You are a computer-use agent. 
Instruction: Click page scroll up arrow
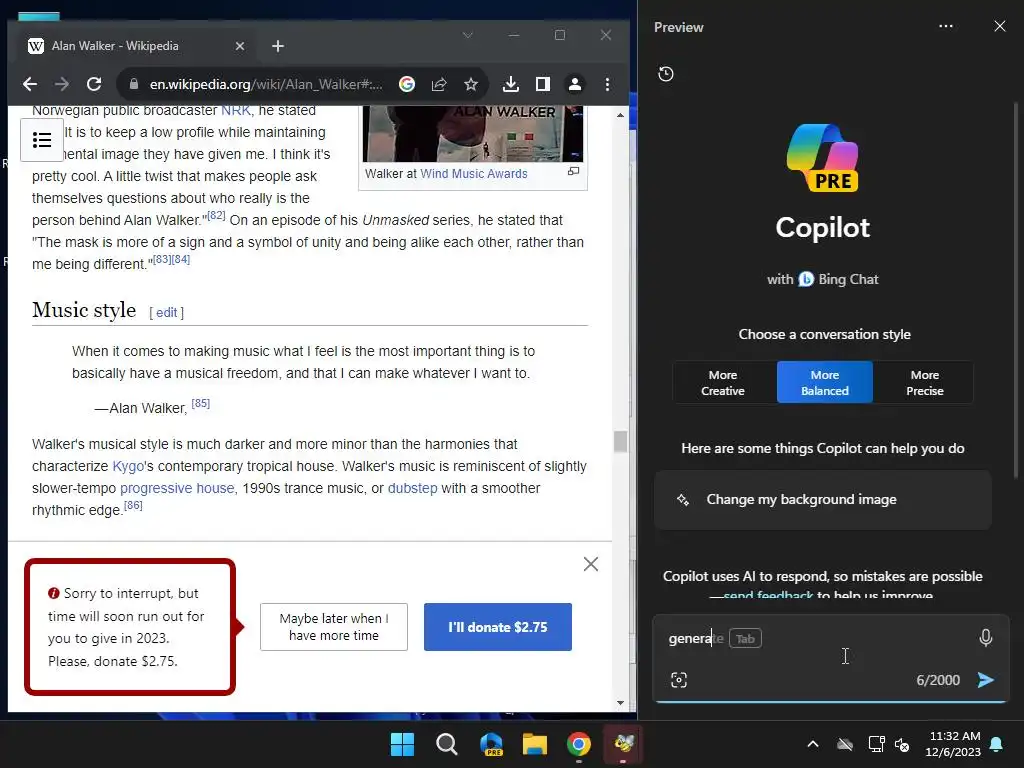tap(620, 115)
